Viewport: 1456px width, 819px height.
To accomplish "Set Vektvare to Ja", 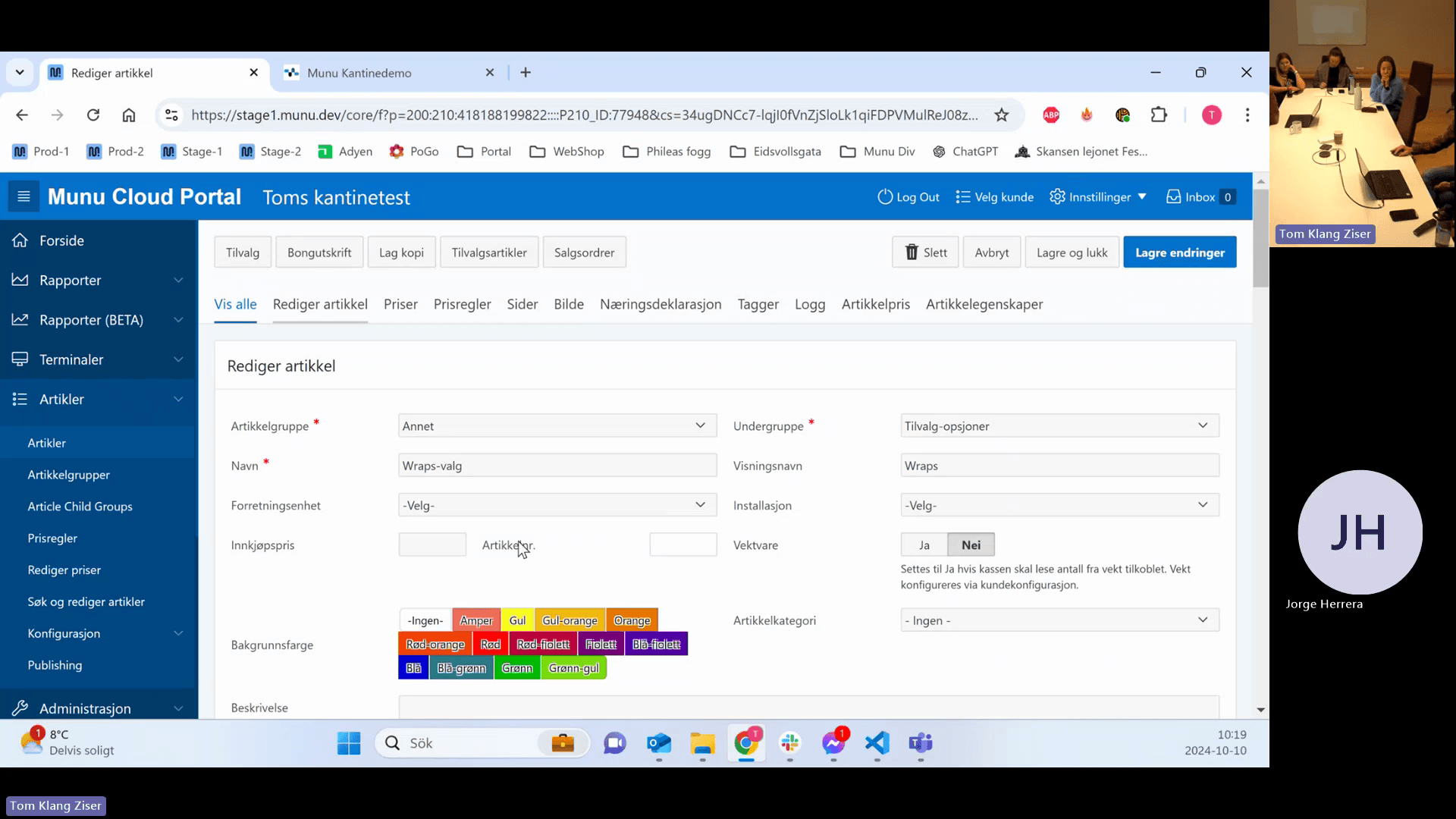I will tap(924, 545).
